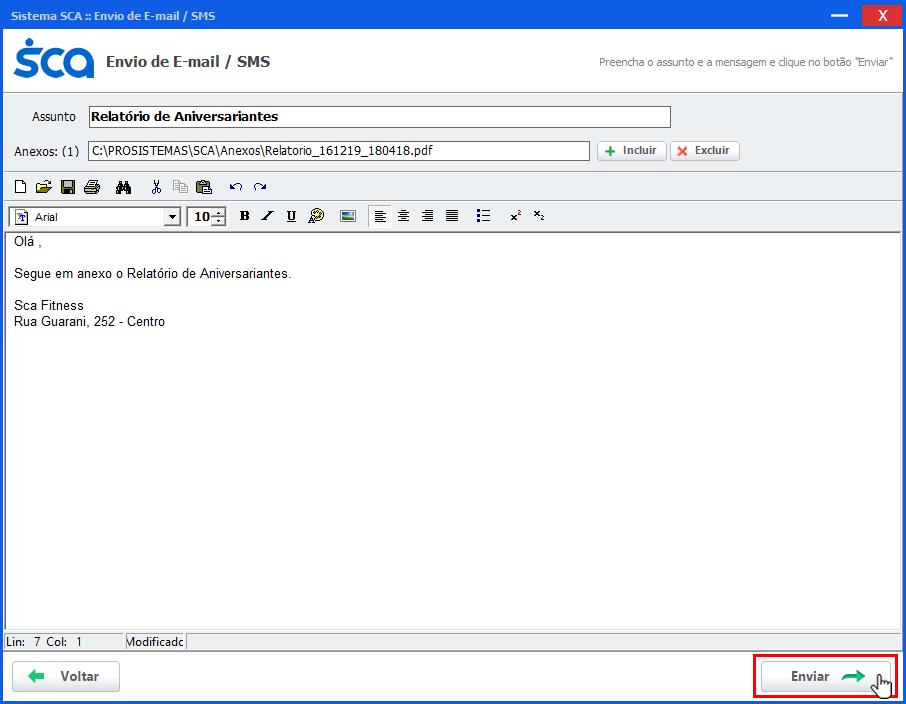This screenshot has width=906, height=704.
Task: Click the Assunto subject field
Action: 380,117
